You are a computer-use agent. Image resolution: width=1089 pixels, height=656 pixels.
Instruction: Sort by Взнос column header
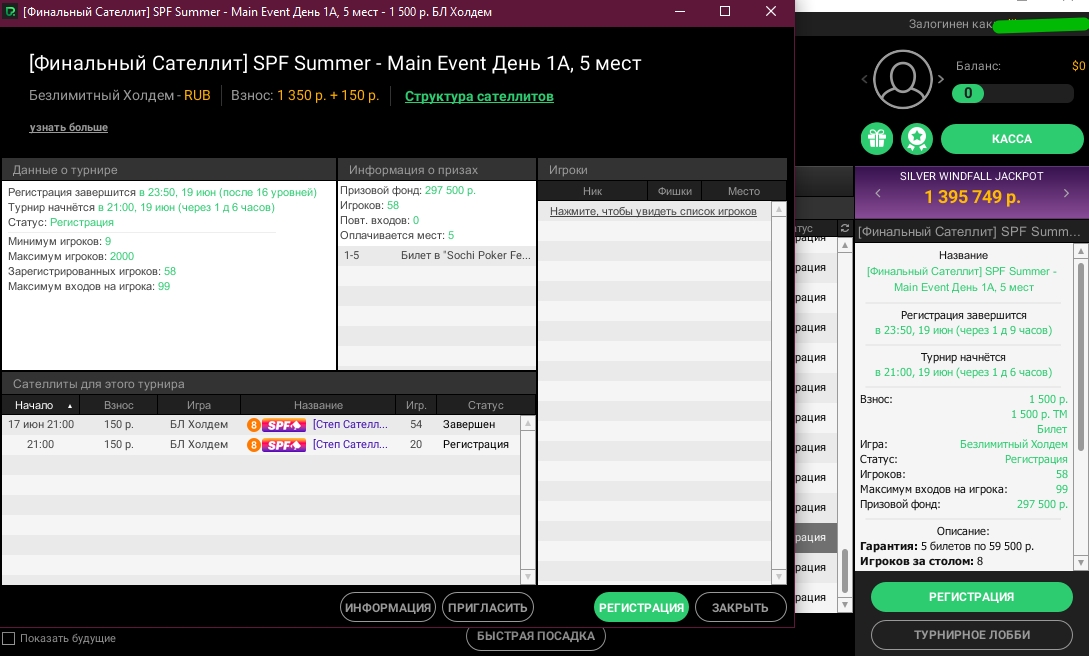click(119, 405)
